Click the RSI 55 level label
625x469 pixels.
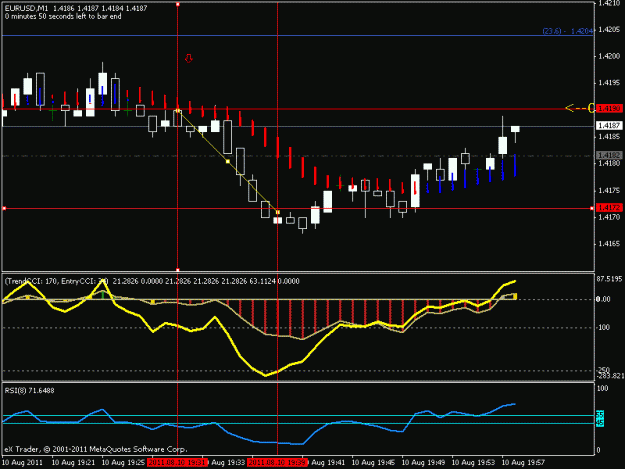point(600,415)
